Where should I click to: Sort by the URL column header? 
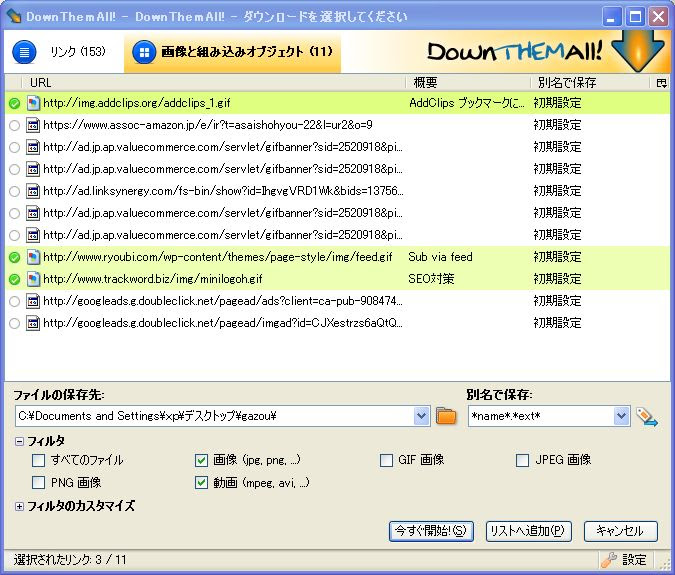pos(213,82)
